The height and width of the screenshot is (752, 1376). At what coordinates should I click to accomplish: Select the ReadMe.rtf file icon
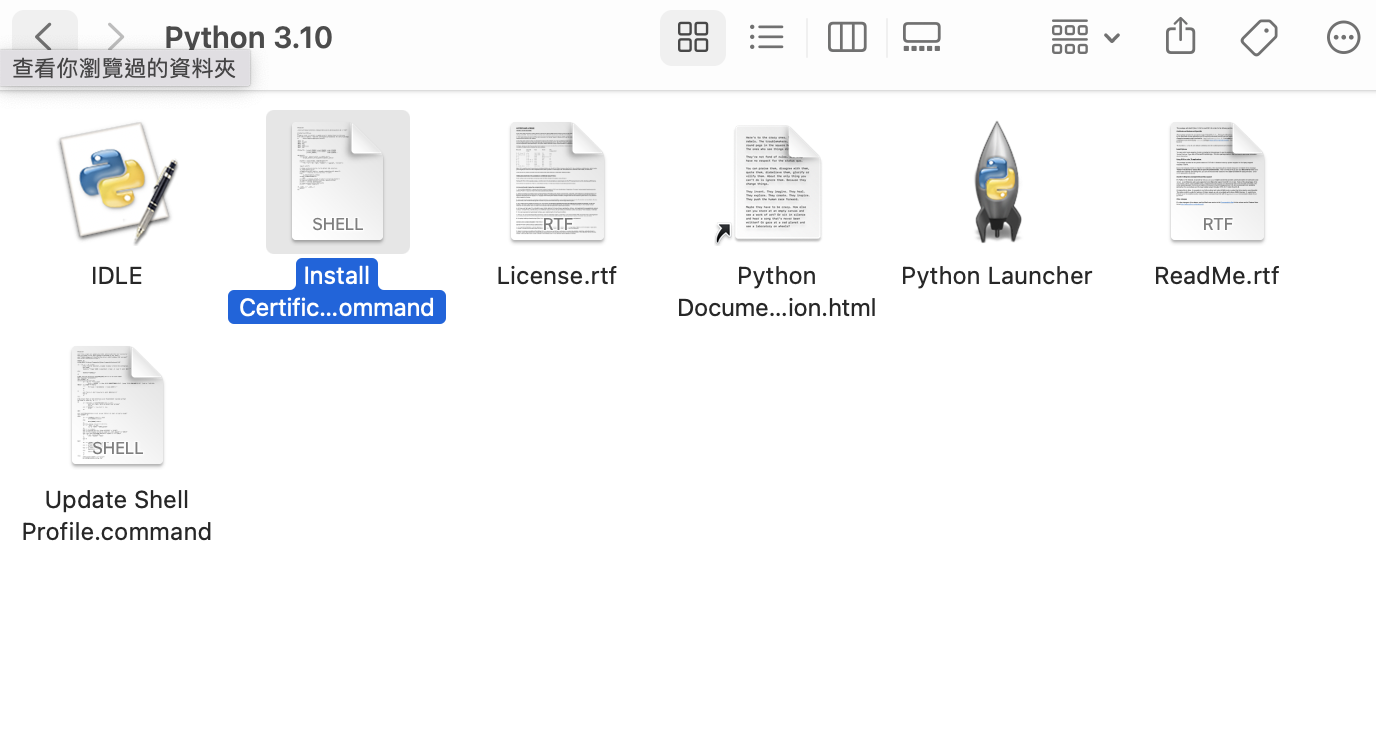click(1217, 182)
